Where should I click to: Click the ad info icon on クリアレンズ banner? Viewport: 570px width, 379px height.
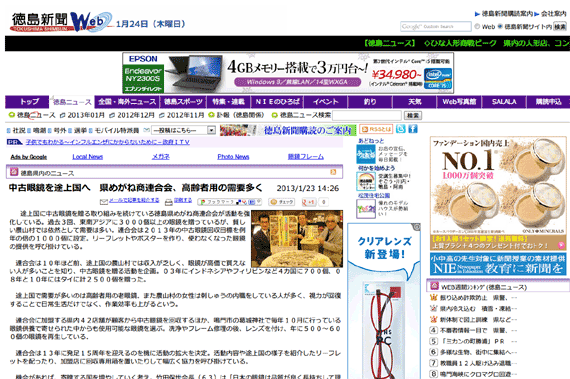pyautogui.click(x=417, y=227)
